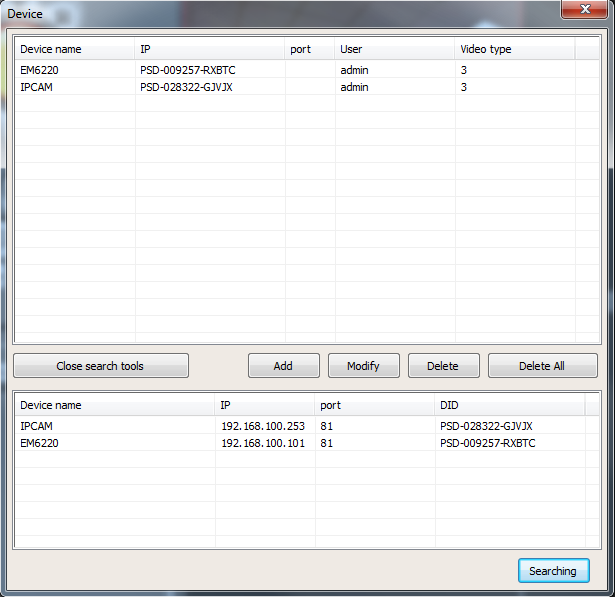Viewport: 615px width, 597px height.
Task: Click the User column header
Action: pos(395,49)
